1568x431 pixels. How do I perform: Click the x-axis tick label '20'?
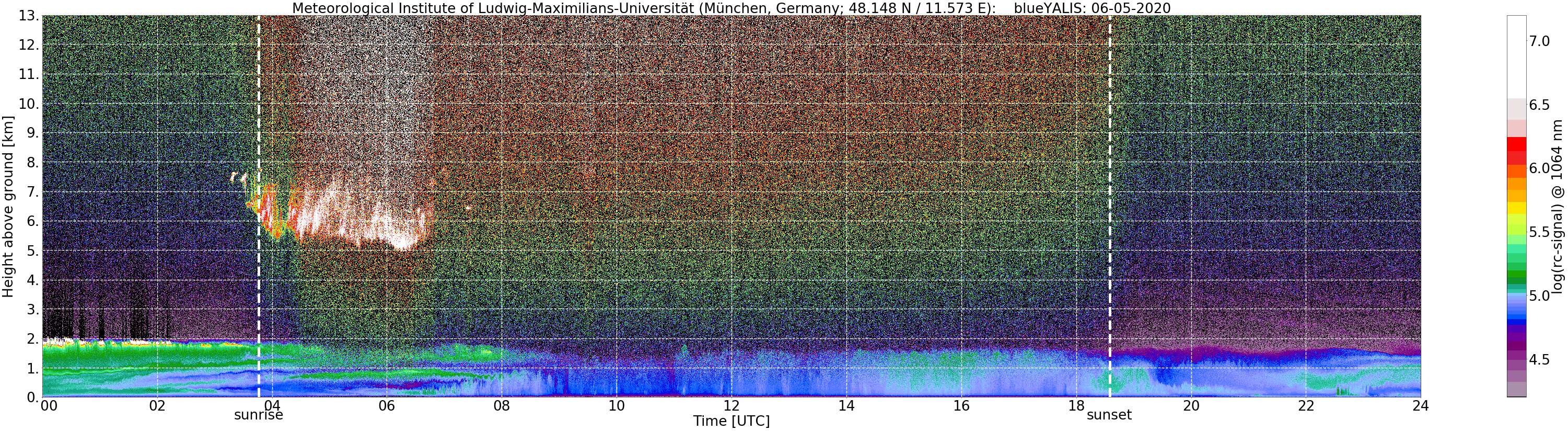tap(1191, 406)
